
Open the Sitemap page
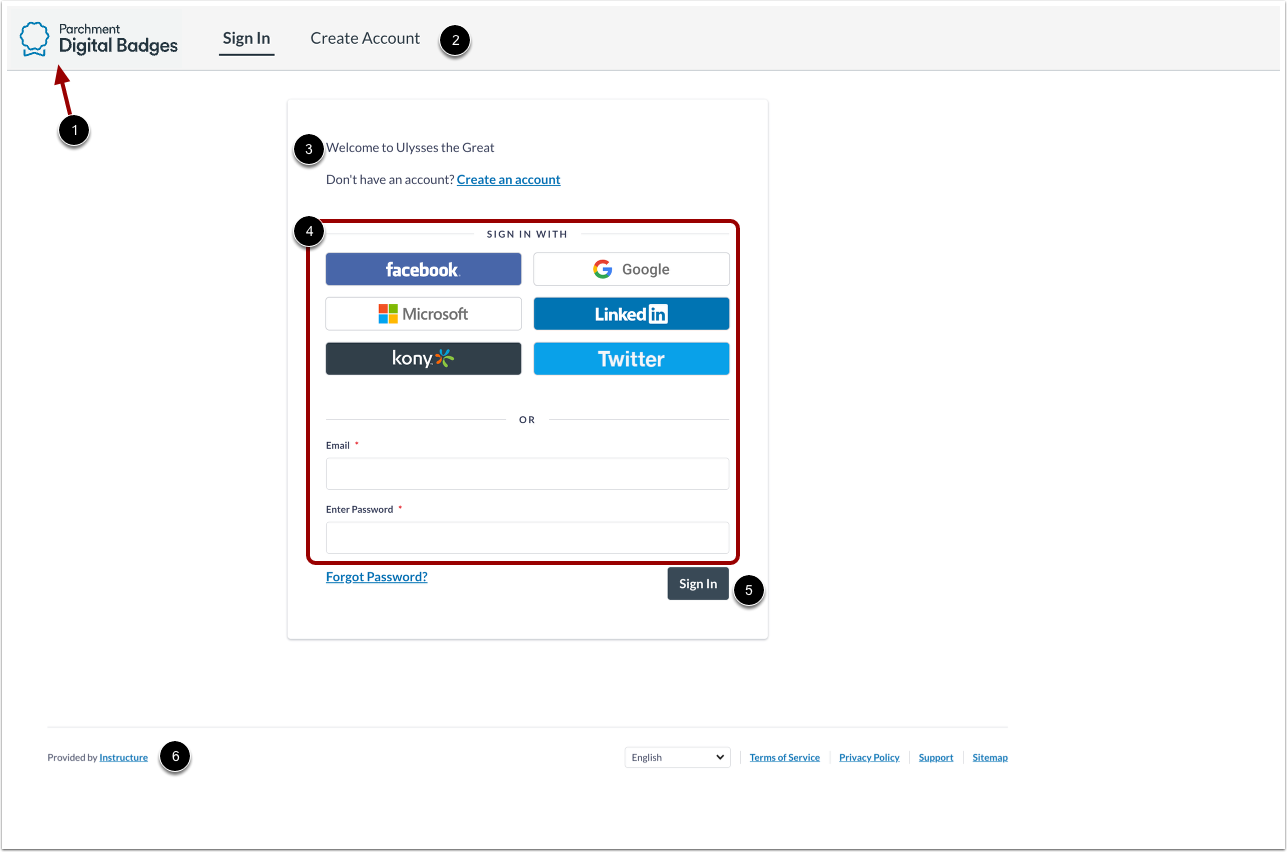[989, 757]
